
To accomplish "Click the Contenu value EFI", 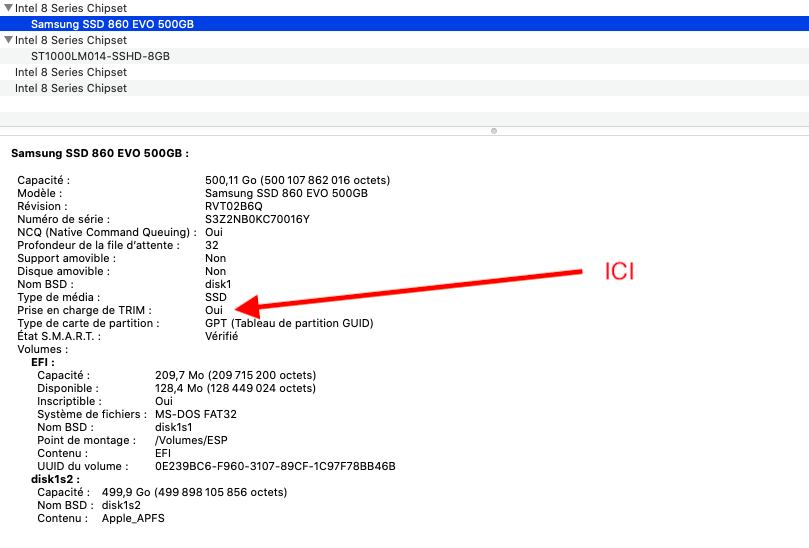I will [163, 453].
